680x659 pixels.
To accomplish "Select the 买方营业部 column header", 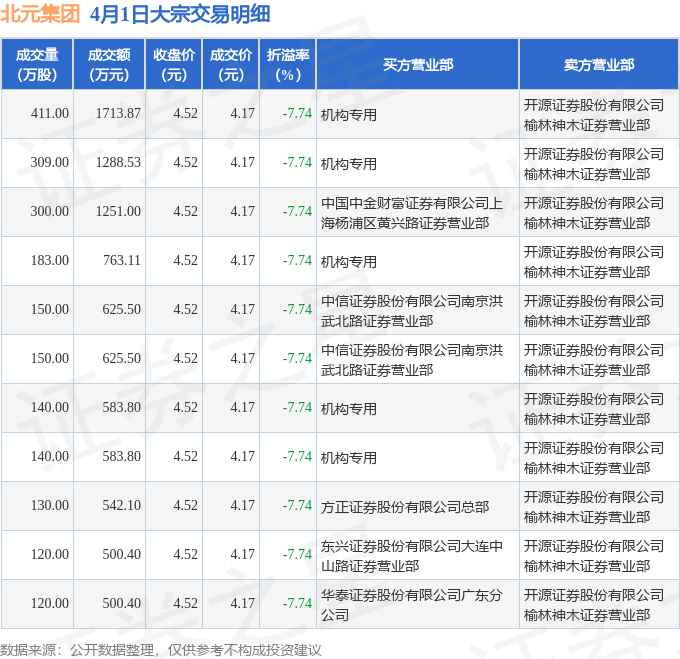I will tap(418, 65).
